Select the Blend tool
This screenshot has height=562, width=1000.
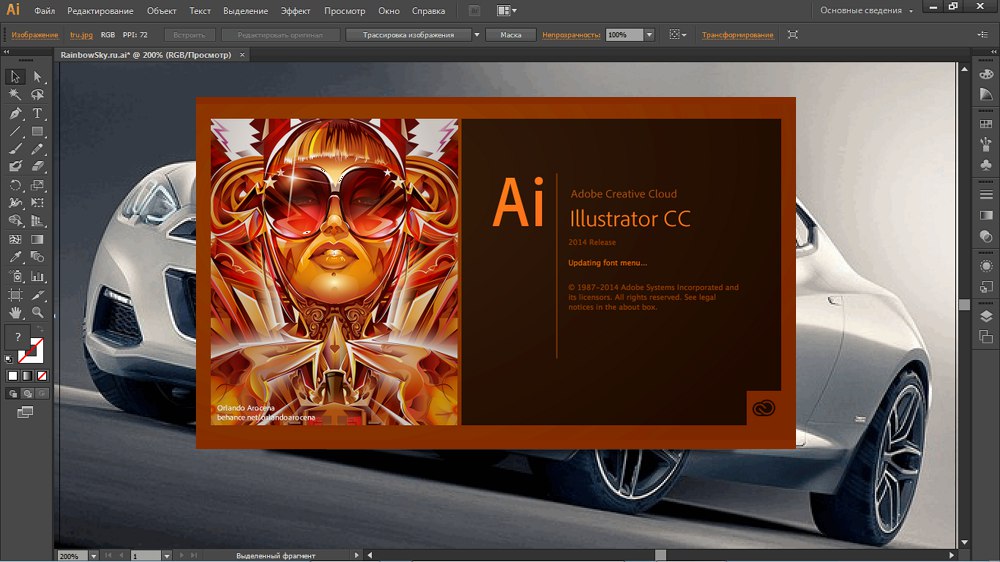coord(38,257)
